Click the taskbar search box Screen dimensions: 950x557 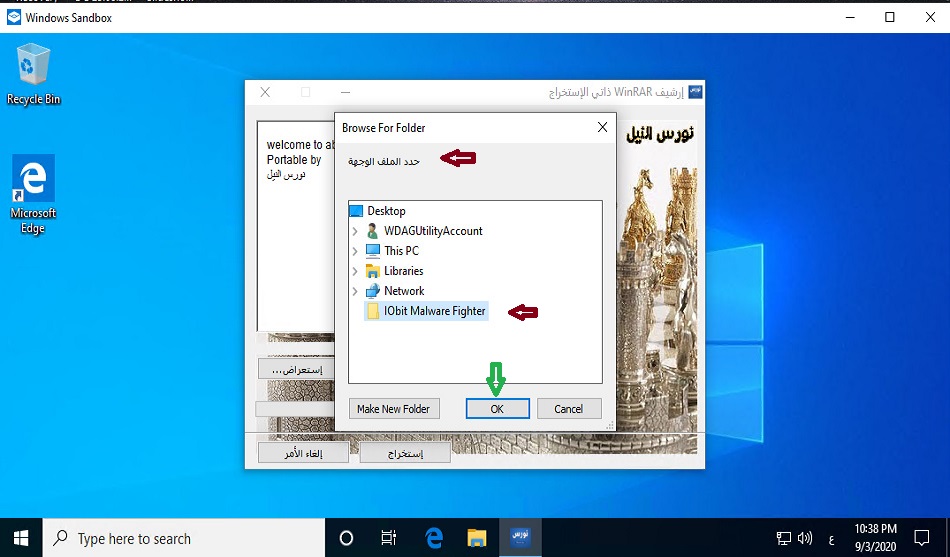point(185,538)
